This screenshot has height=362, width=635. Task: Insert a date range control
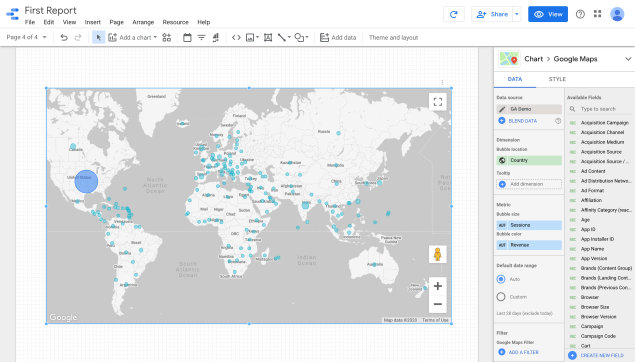point(187,38)
